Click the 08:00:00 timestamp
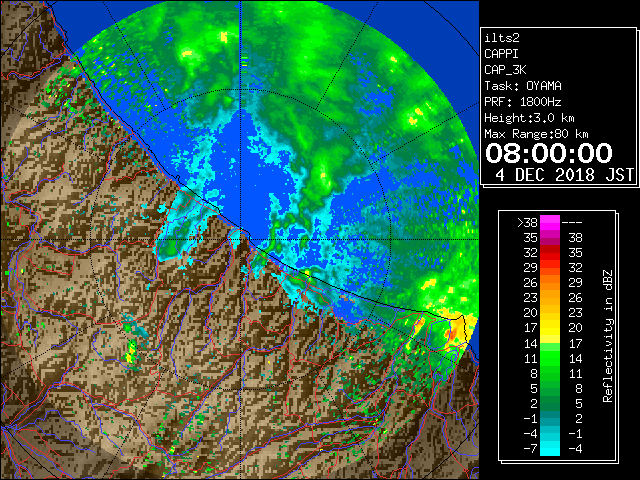640x480 pixels. click(549, 153)
